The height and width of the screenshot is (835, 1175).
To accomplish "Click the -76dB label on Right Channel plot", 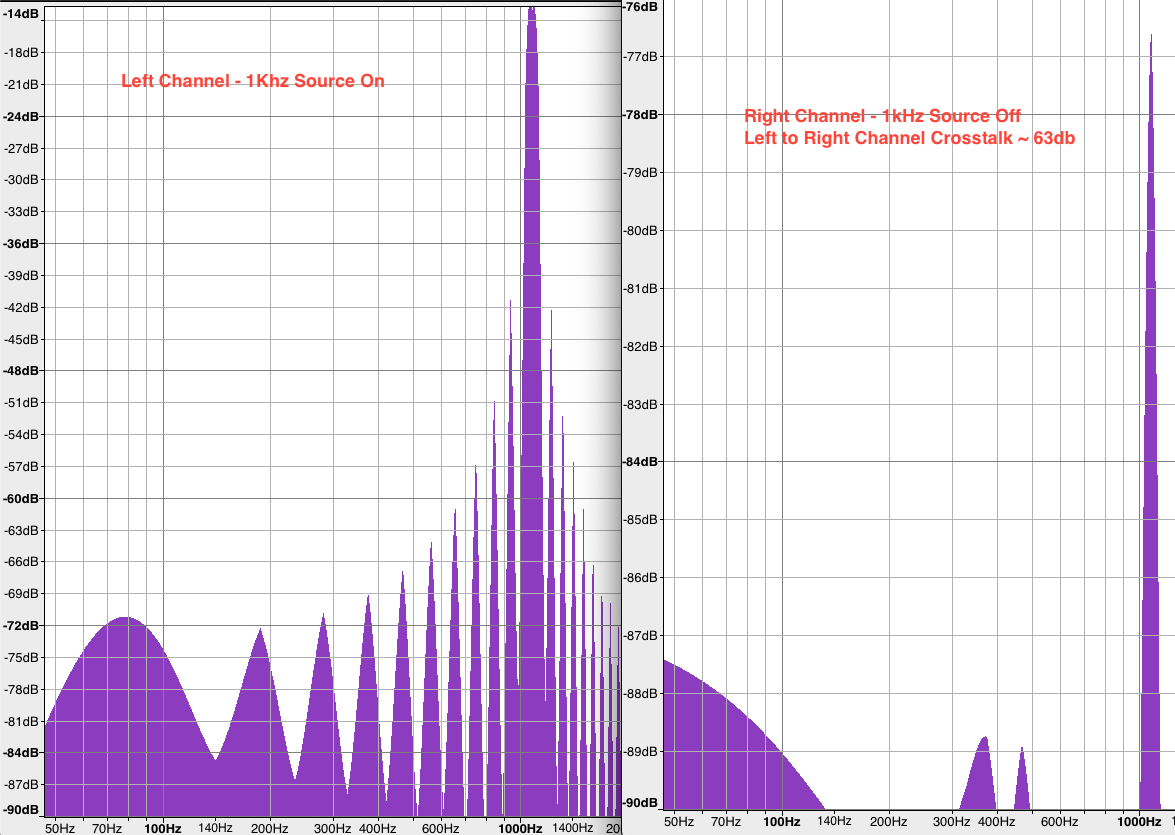I will (641, 7).
